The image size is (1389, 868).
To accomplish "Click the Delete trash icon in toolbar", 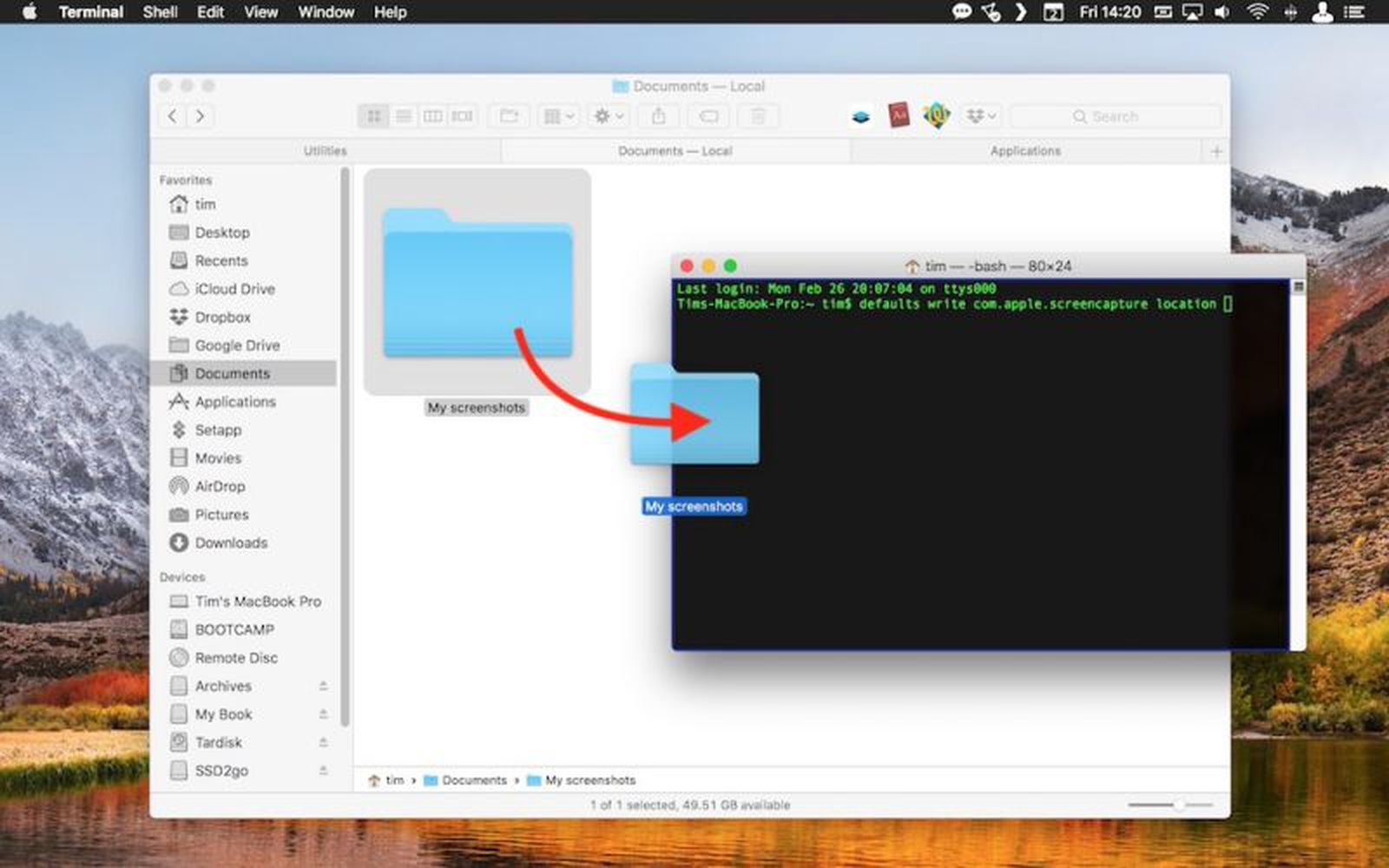I will [756, 115].
